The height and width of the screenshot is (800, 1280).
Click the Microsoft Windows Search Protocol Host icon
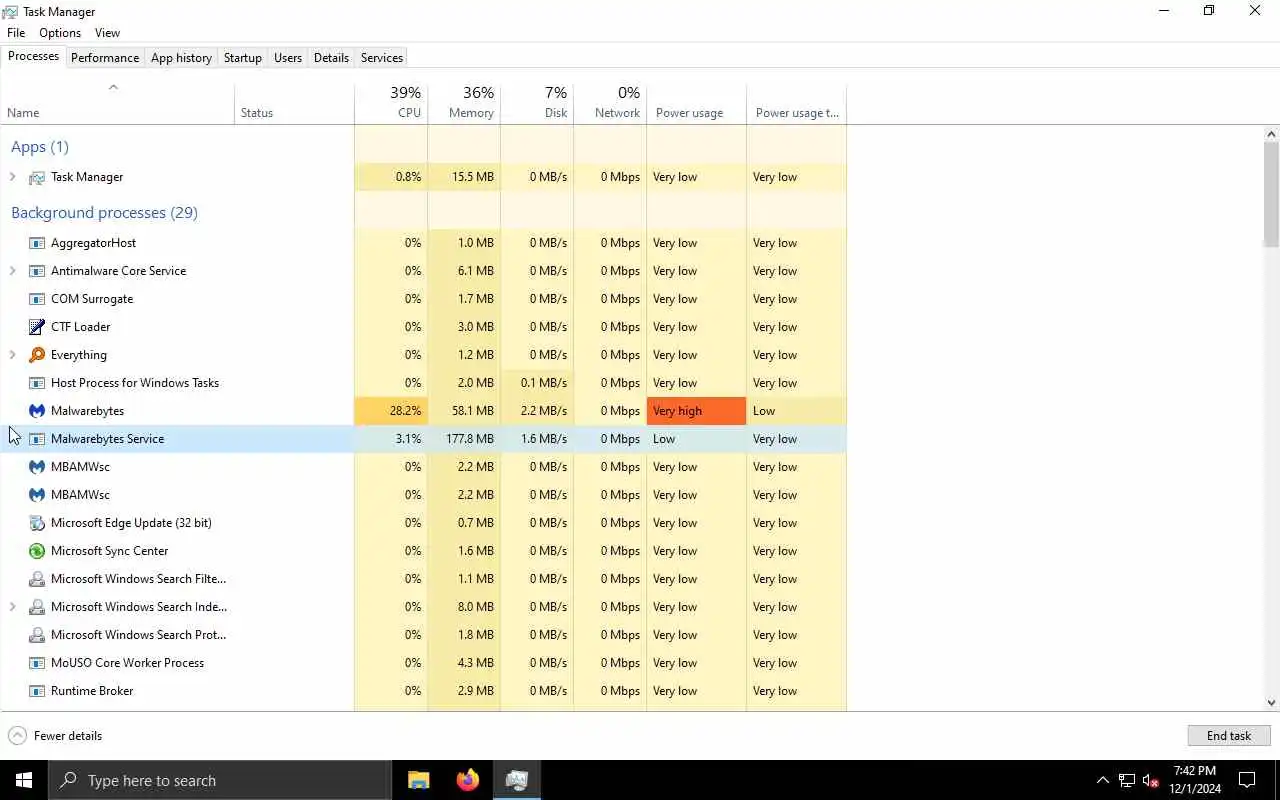tap(37, 635)
